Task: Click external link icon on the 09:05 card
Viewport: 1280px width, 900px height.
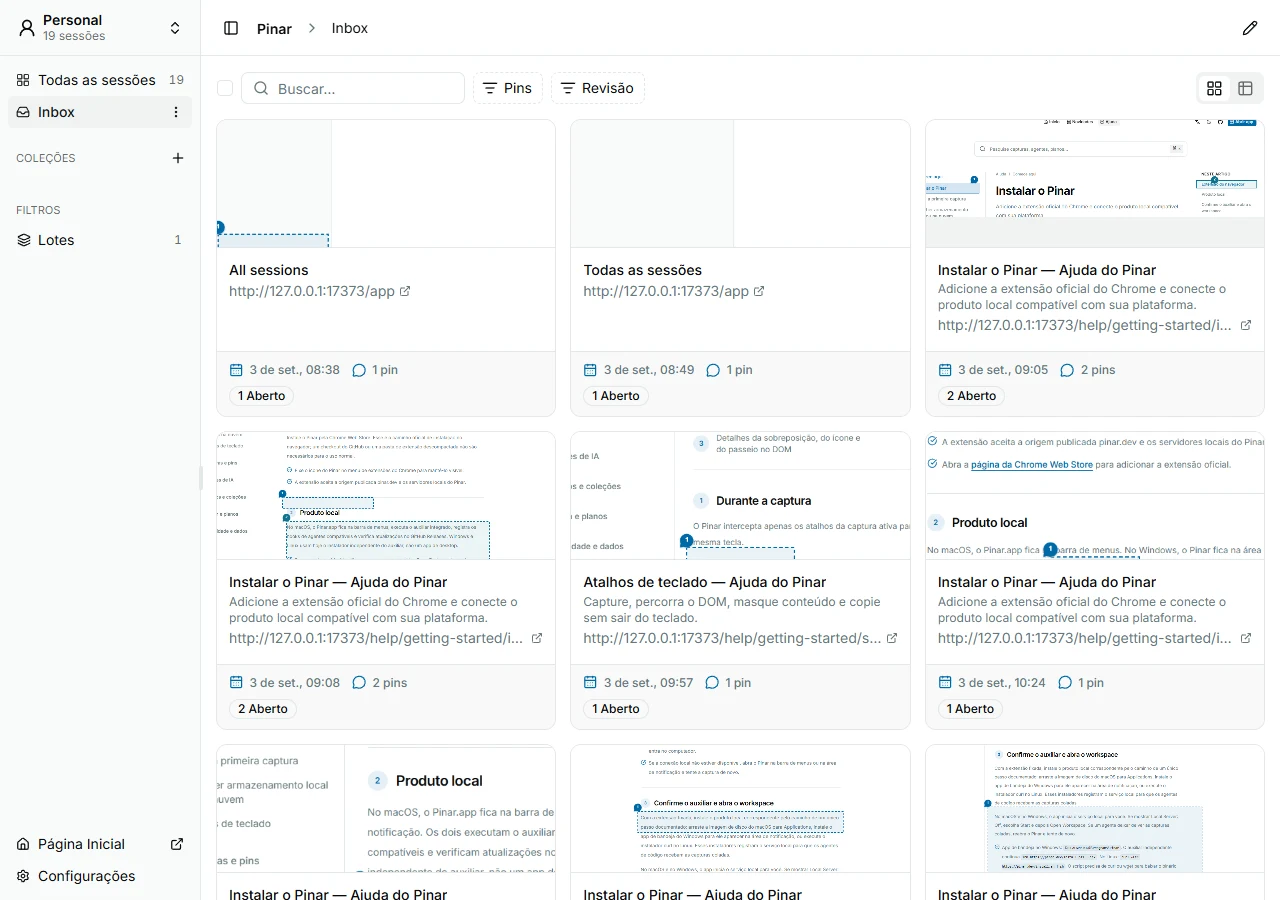Action: pos(1246,325)
